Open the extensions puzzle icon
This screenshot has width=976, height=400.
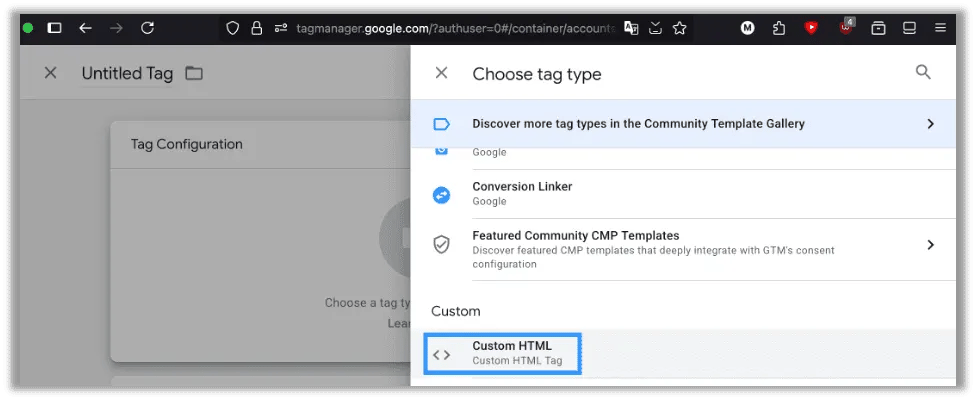pos(779,28)
